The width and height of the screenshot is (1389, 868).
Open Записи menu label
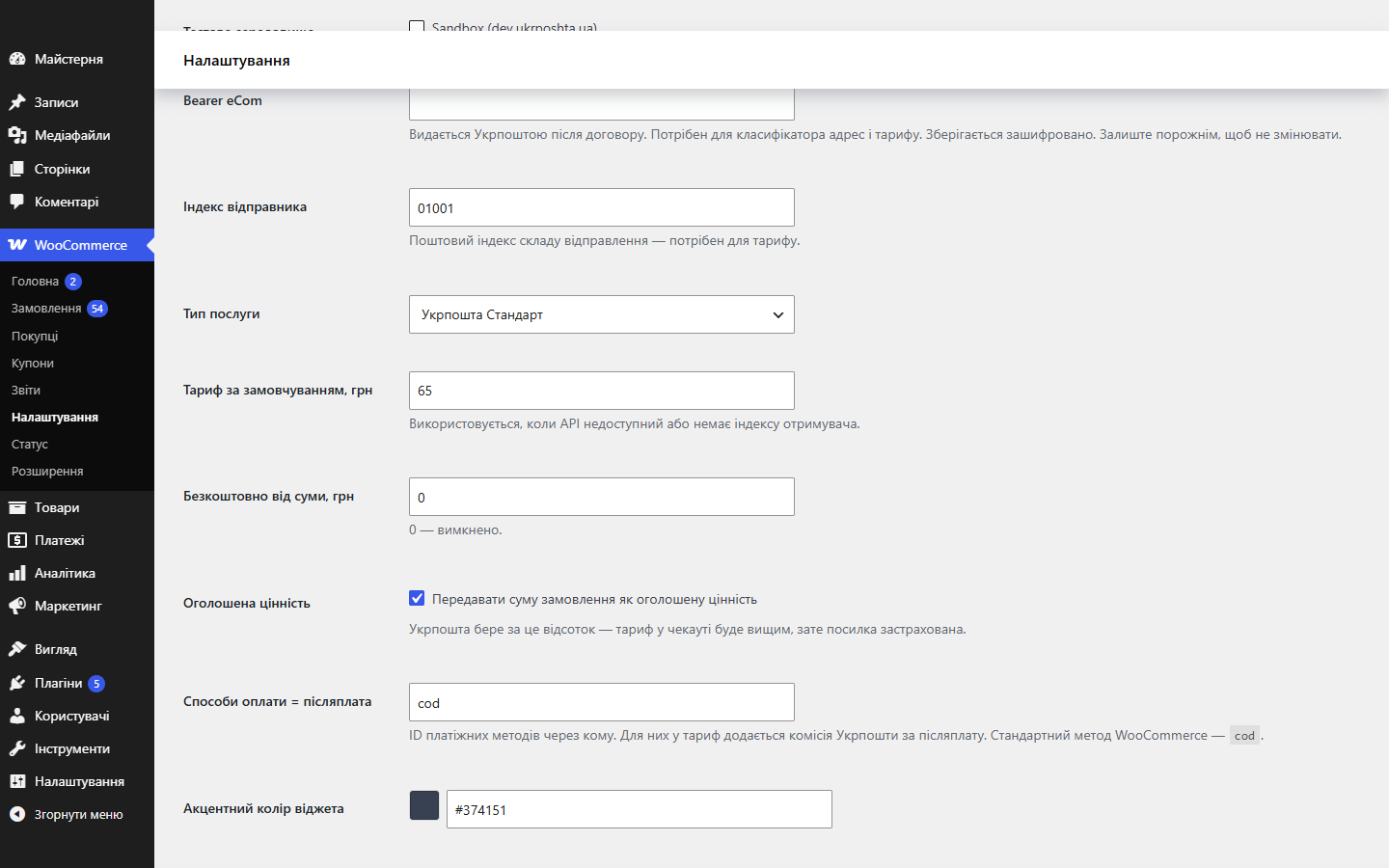57,102
